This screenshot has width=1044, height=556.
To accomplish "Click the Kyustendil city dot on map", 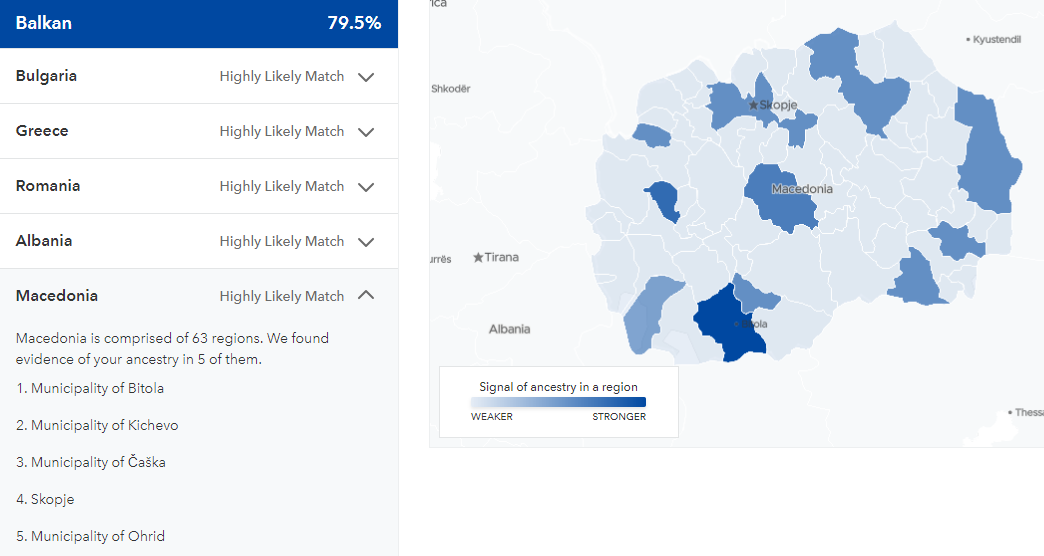I will [x=968, y=40].
